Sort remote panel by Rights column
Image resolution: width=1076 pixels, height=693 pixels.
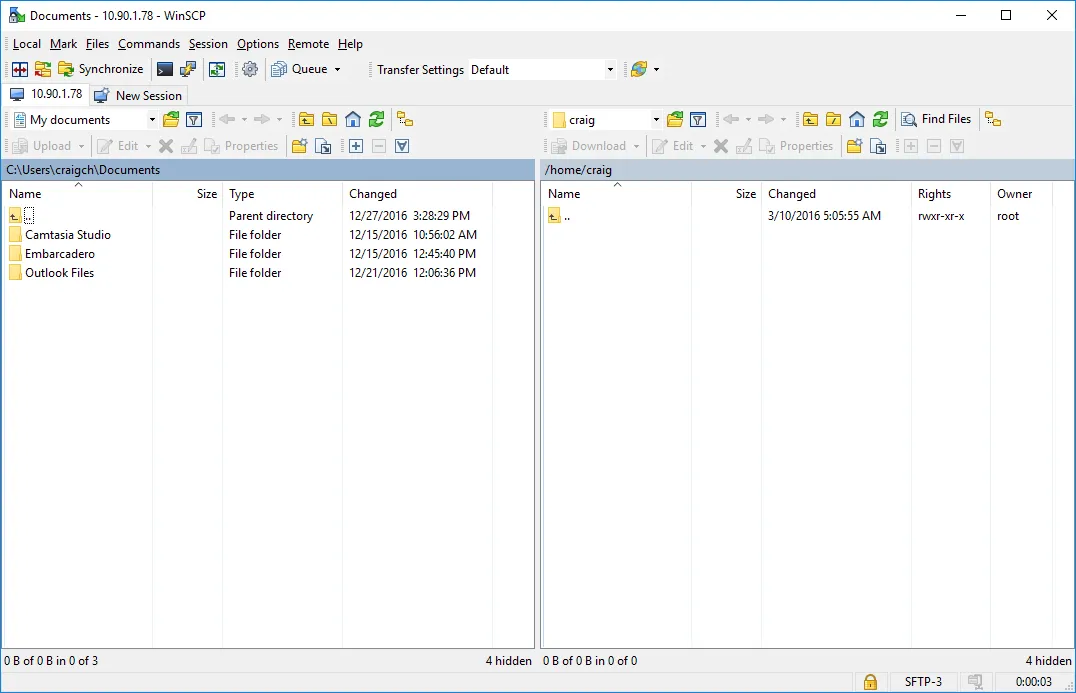[950, 194]
